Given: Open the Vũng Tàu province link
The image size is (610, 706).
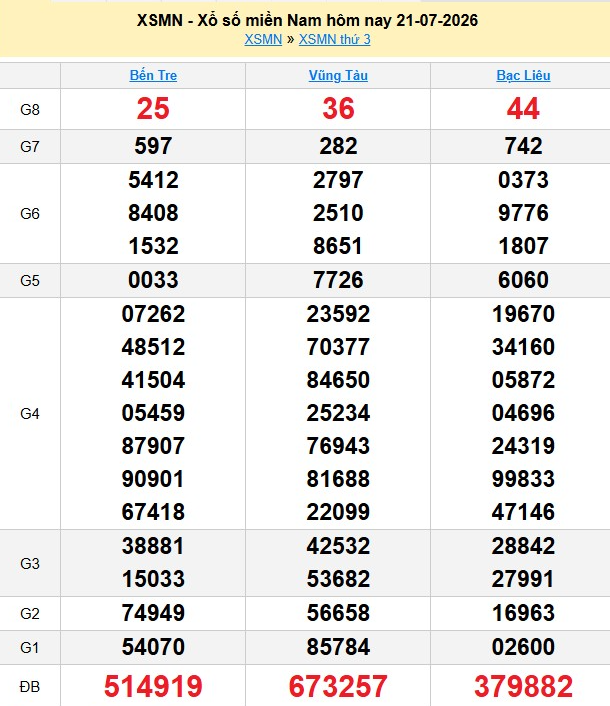Looking at the screenshot, I should (338, 75).
